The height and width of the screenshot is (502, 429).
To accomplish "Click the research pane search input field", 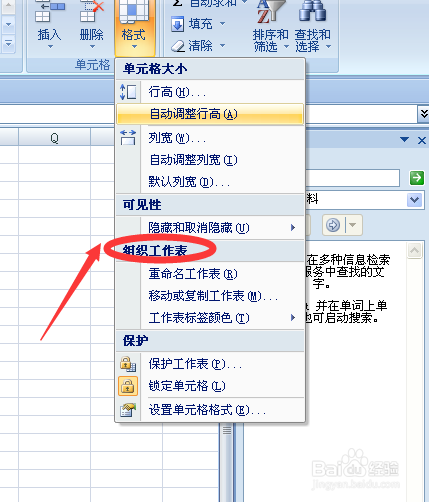I will [x=353, y=178].
